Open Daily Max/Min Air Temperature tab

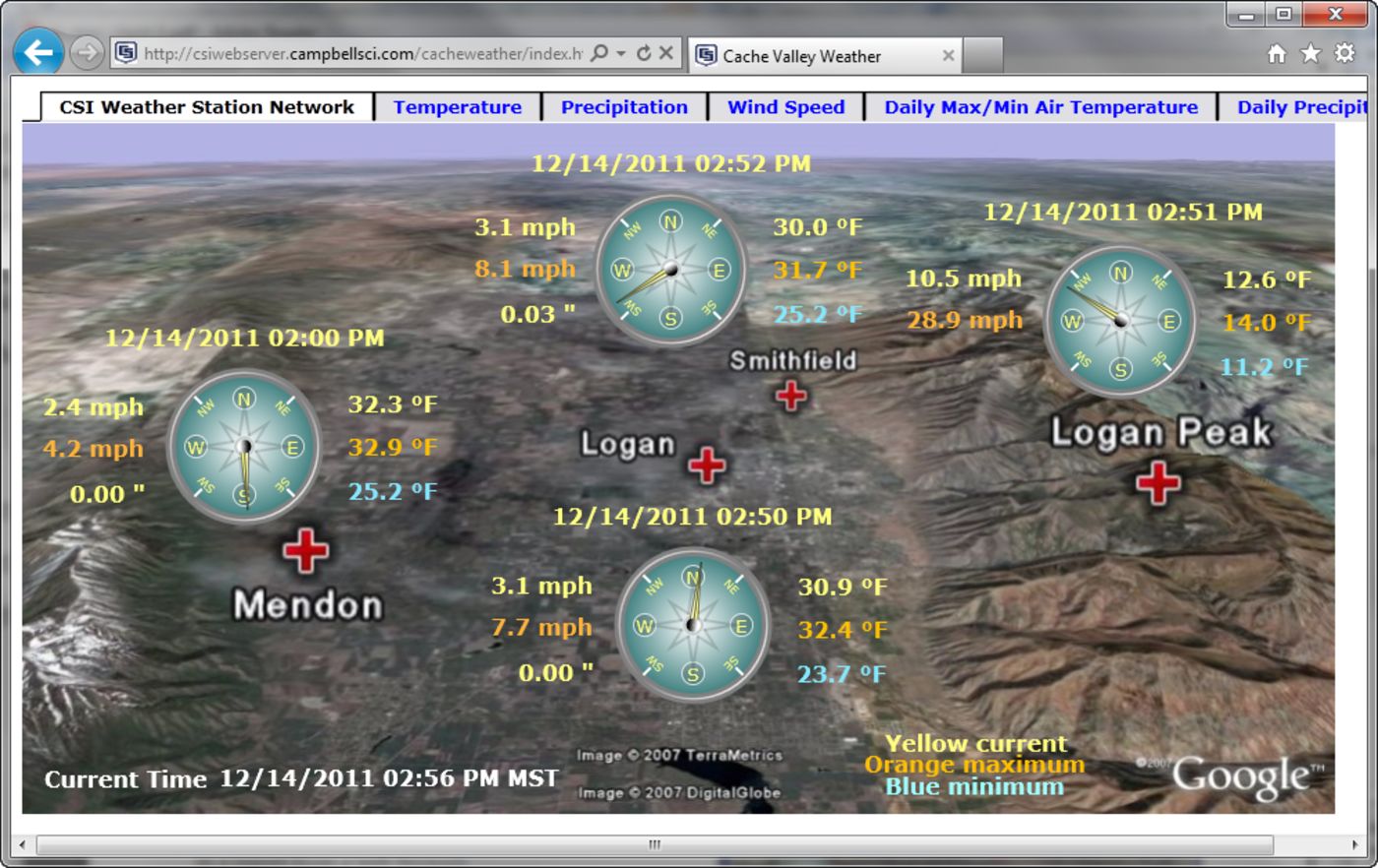[x=1040, y=107]
